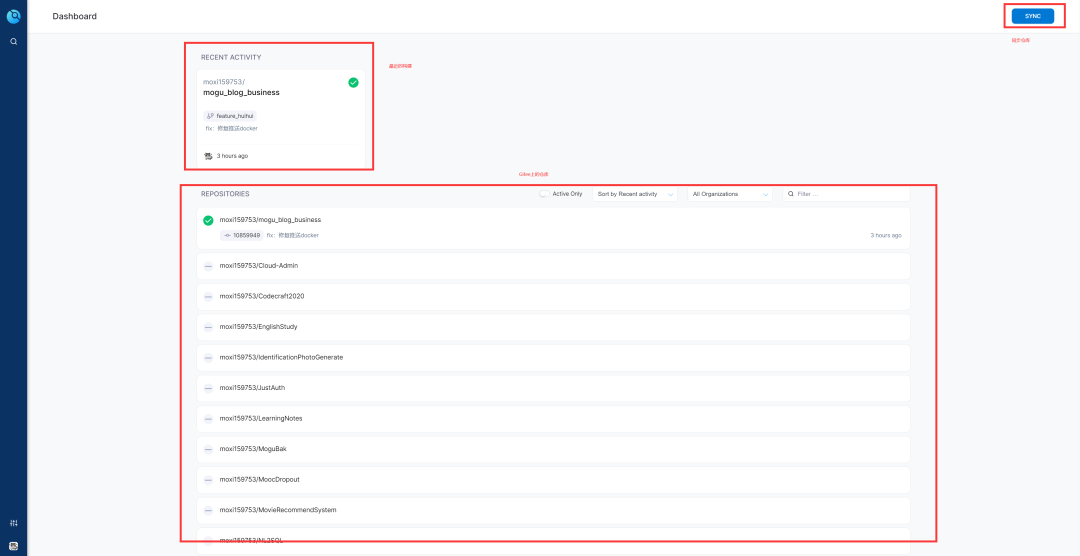Open the moxi159753/Codecraft2020 repository

click(553, 296)
